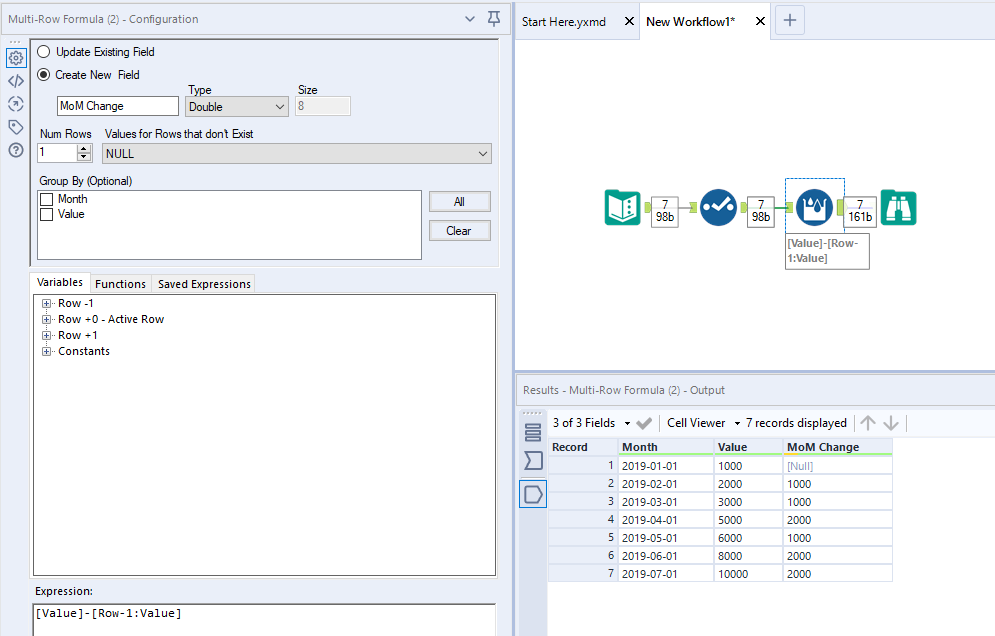Image resolution: width=995 pixels, height=636 pixels.
Task: Enable the Value group by checkbox
Action: pos(47,214)
